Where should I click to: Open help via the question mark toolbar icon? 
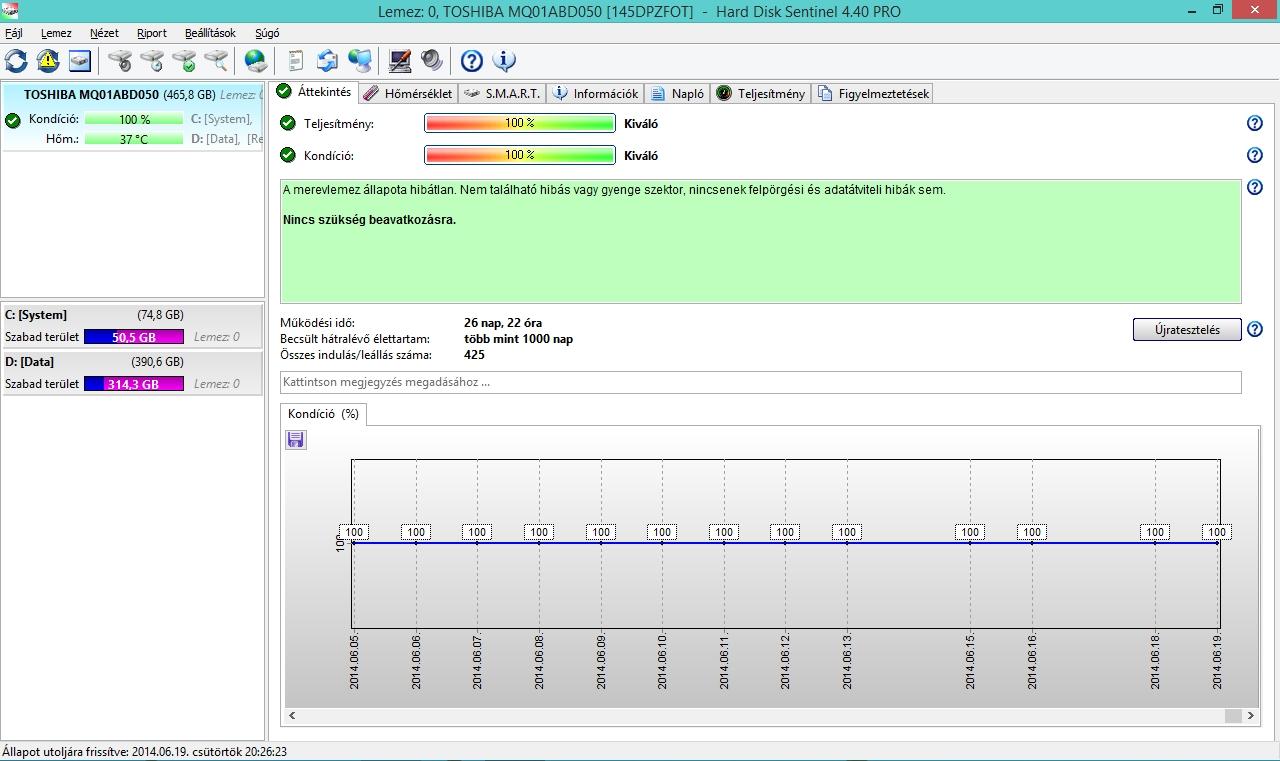(472, 61)
